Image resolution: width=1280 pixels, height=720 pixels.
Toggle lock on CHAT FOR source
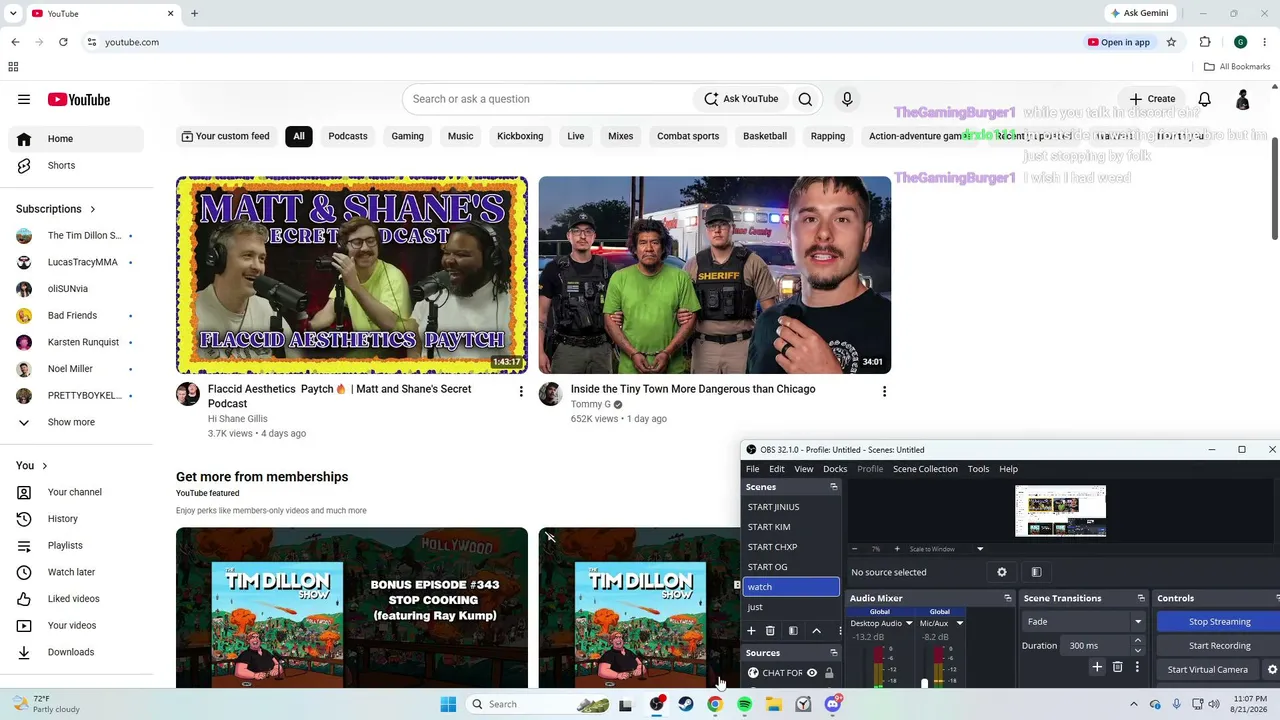[x=829, y=673]
